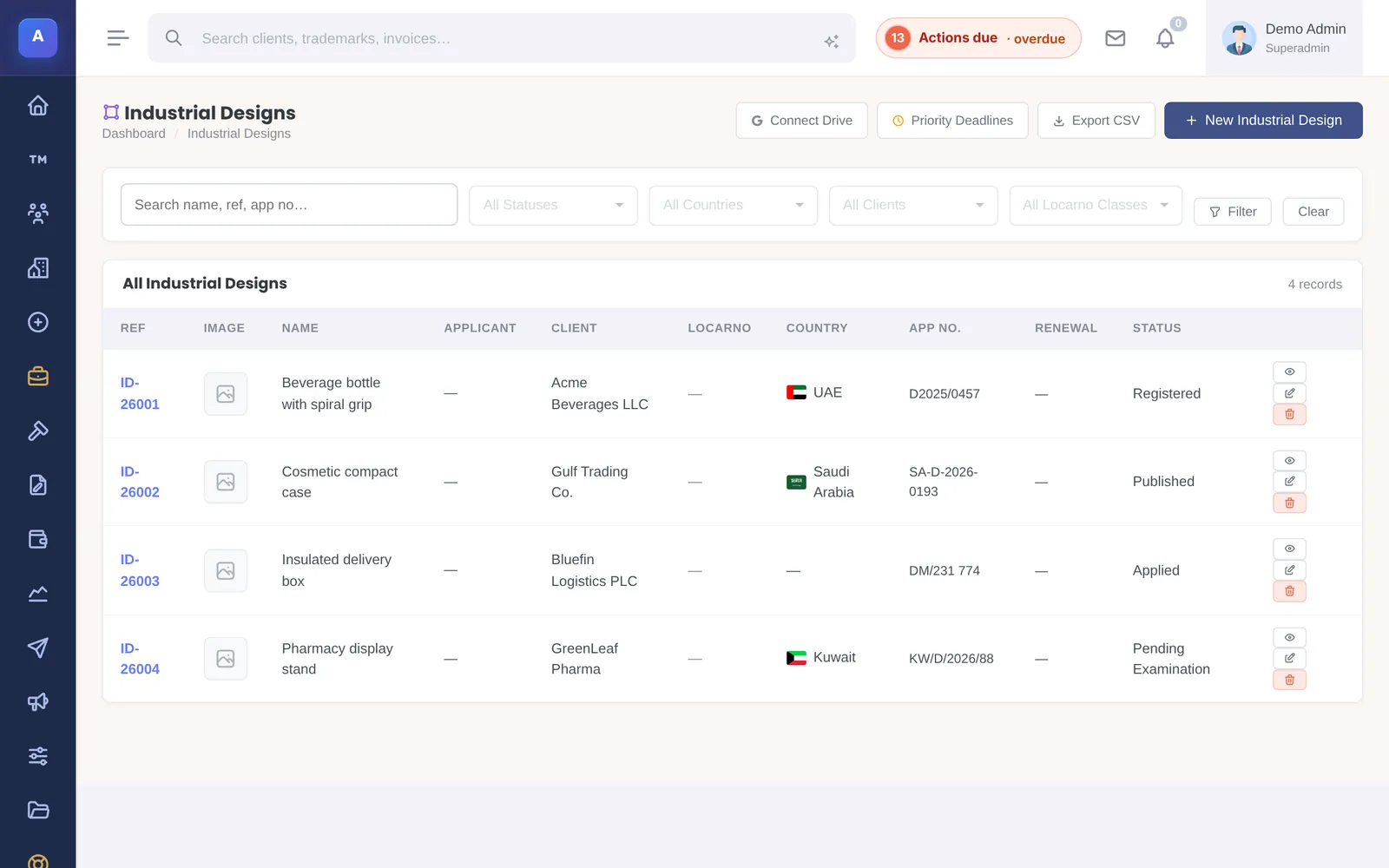Open the gavel legal sidebar icon

[37, 431]
